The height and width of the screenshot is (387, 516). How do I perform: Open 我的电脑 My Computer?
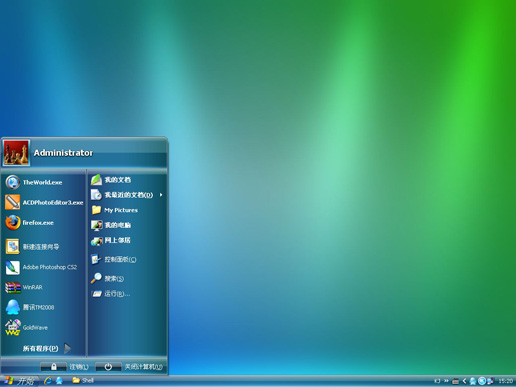[x=127, y=225]
